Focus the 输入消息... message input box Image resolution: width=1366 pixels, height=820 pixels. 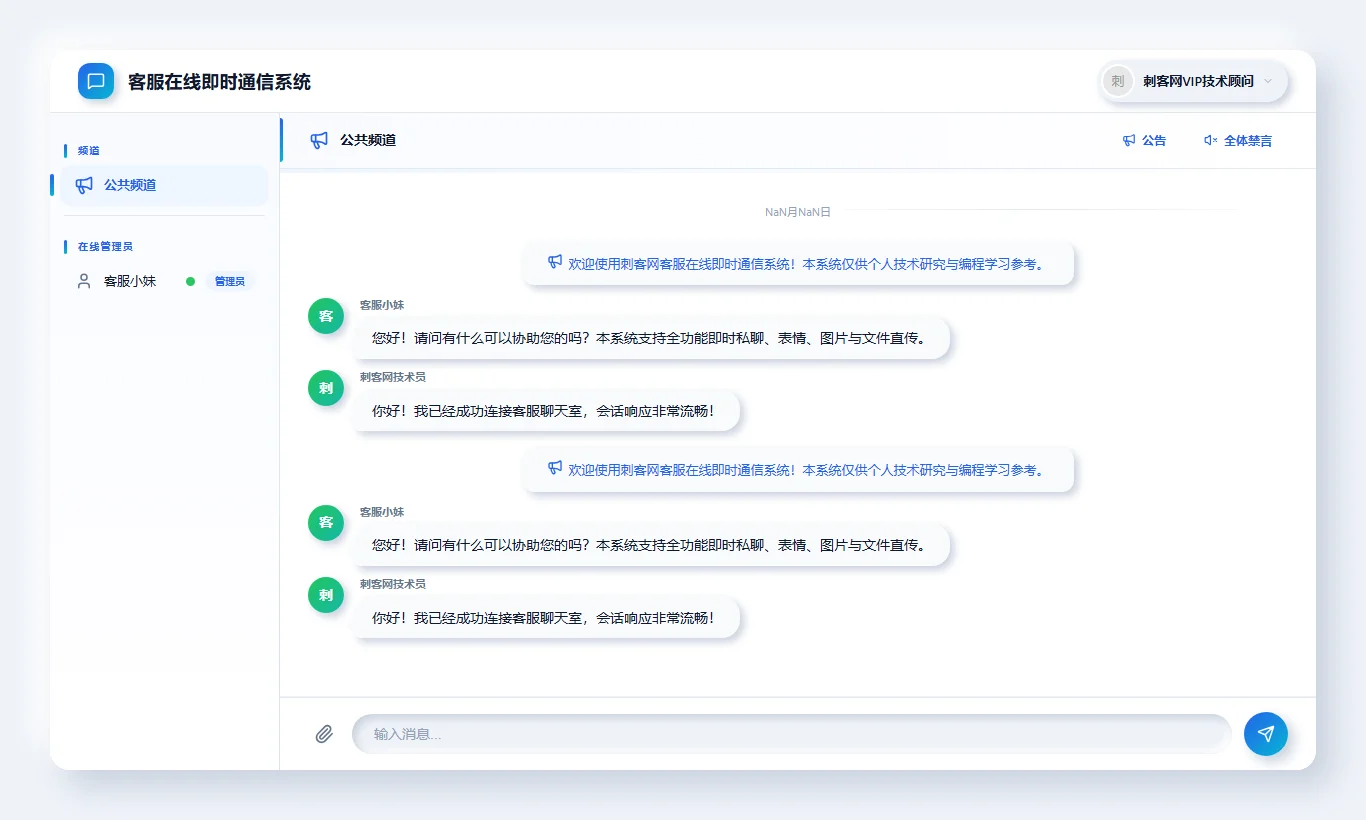792,734
